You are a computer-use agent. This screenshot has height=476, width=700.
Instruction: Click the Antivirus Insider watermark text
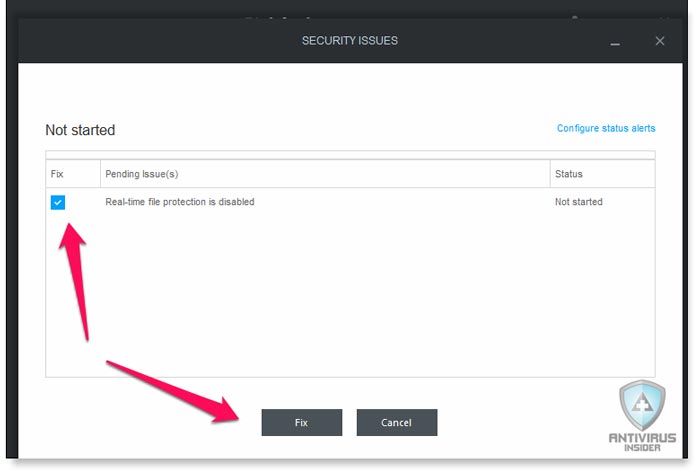(642, 442)
